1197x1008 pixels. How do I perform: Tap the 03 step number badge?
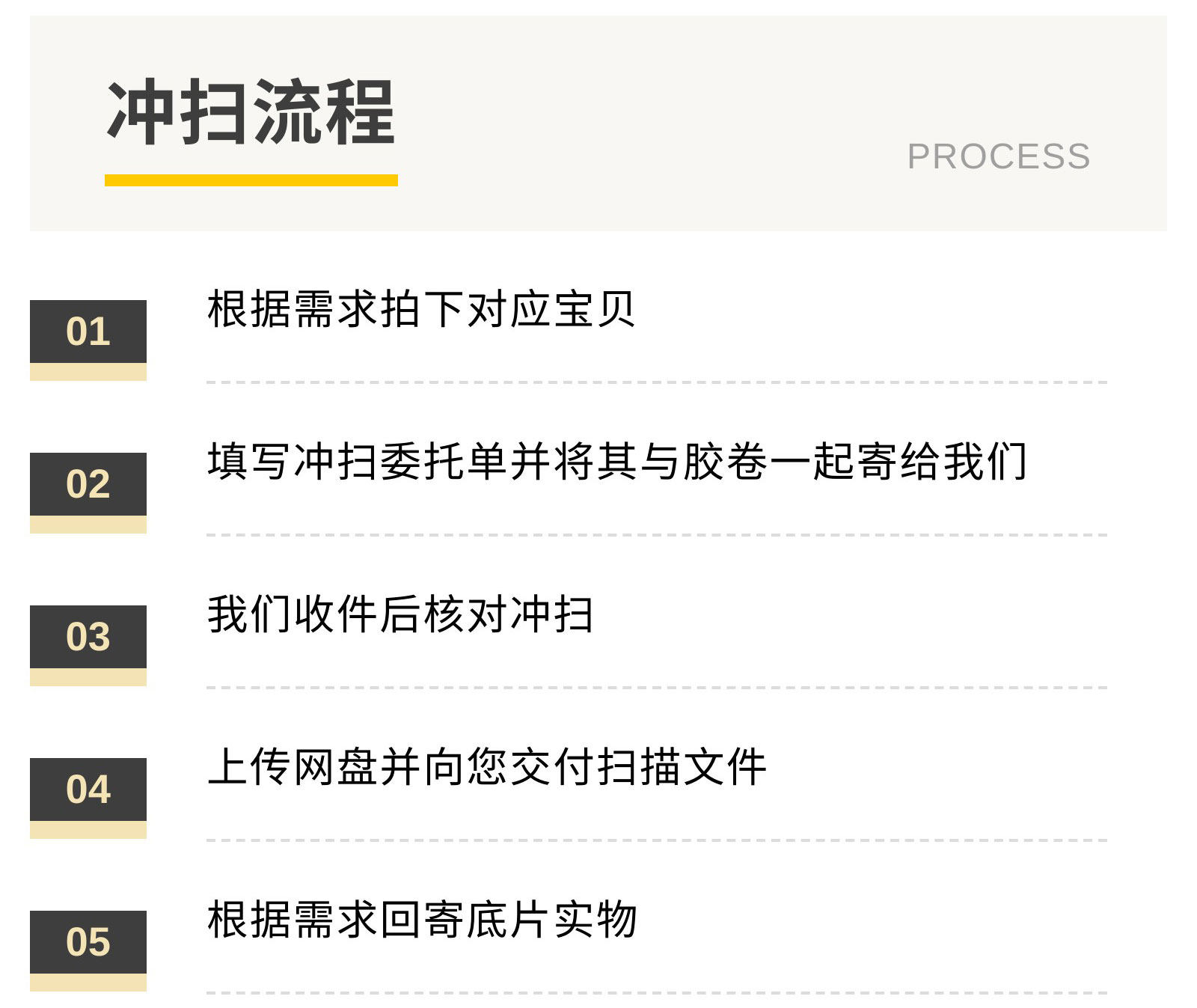coord(88,637)
